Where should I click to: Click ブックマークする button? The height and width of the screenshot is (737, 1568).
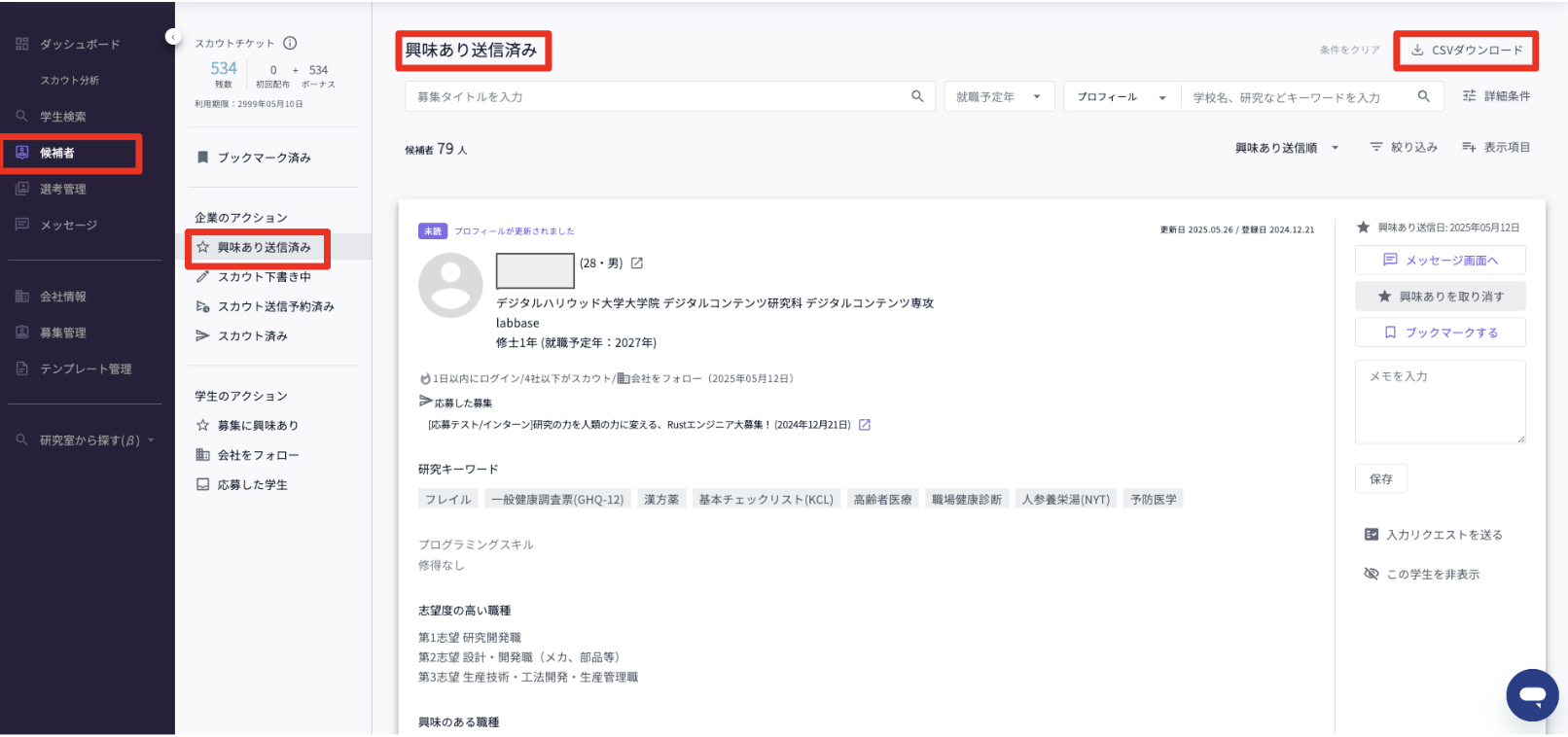click(1440, 332)
